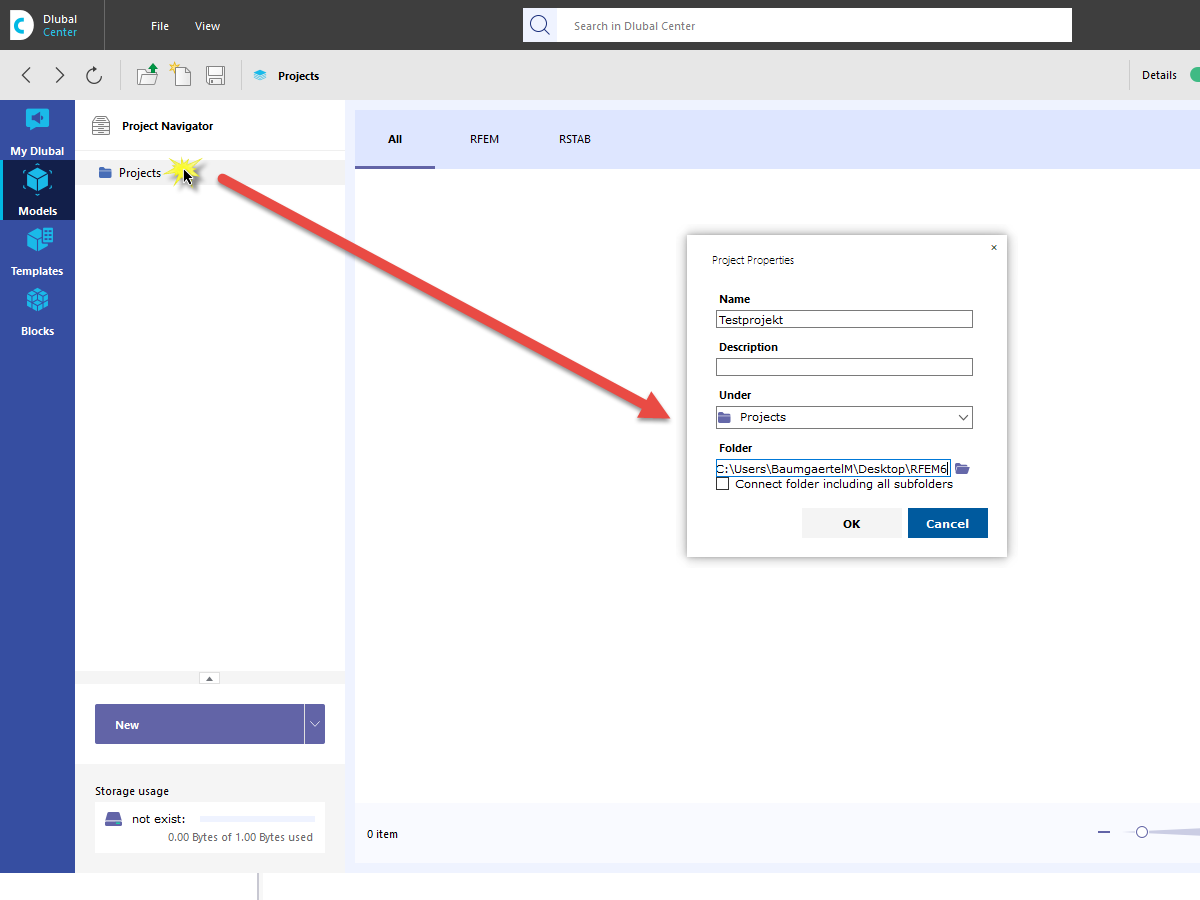1200x900 pixels.
Task: Focus the Search in Dlubal Center field
Action: pyautogui.click(x=814, y=25)
